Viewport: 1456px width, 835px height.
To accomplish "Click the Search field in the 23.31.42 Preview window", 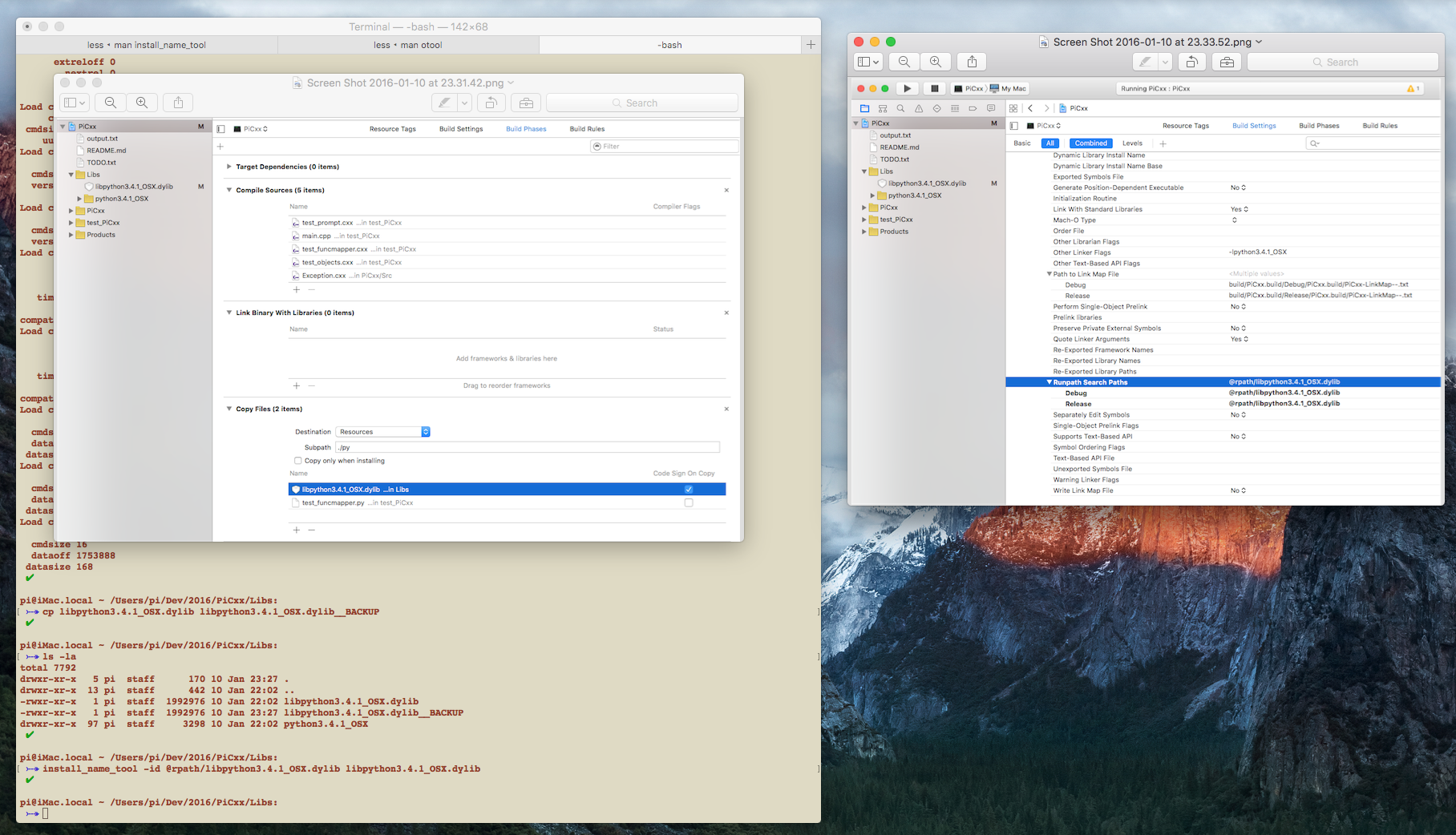I will [642, 103].
